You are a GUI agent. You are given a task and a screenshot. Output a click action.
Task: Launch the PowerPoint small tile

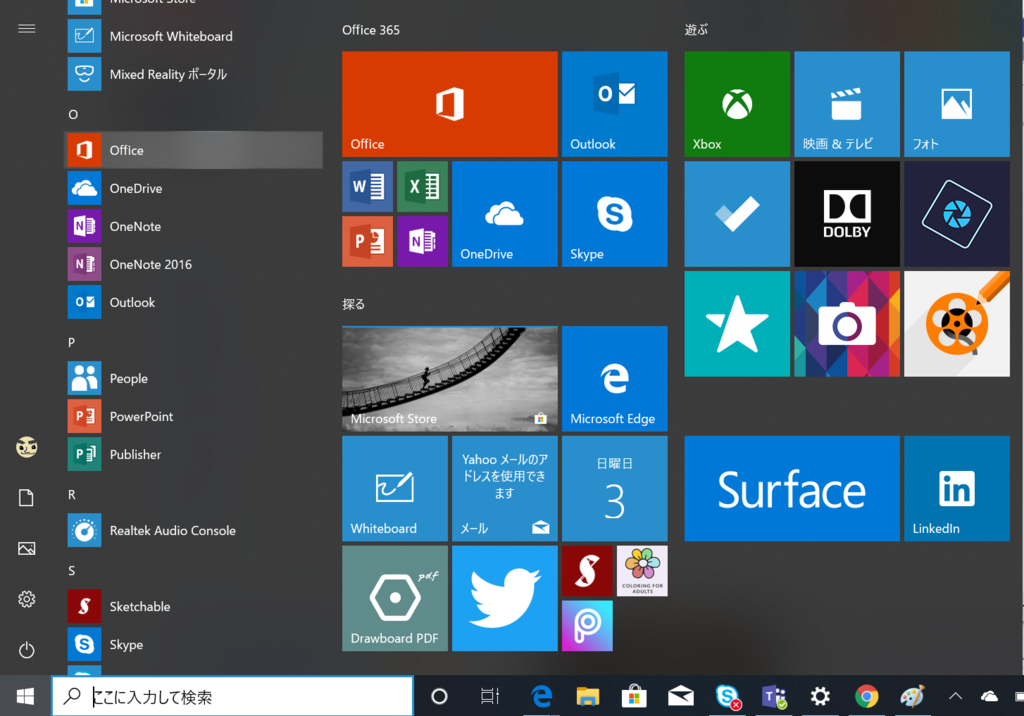point(368,242)
